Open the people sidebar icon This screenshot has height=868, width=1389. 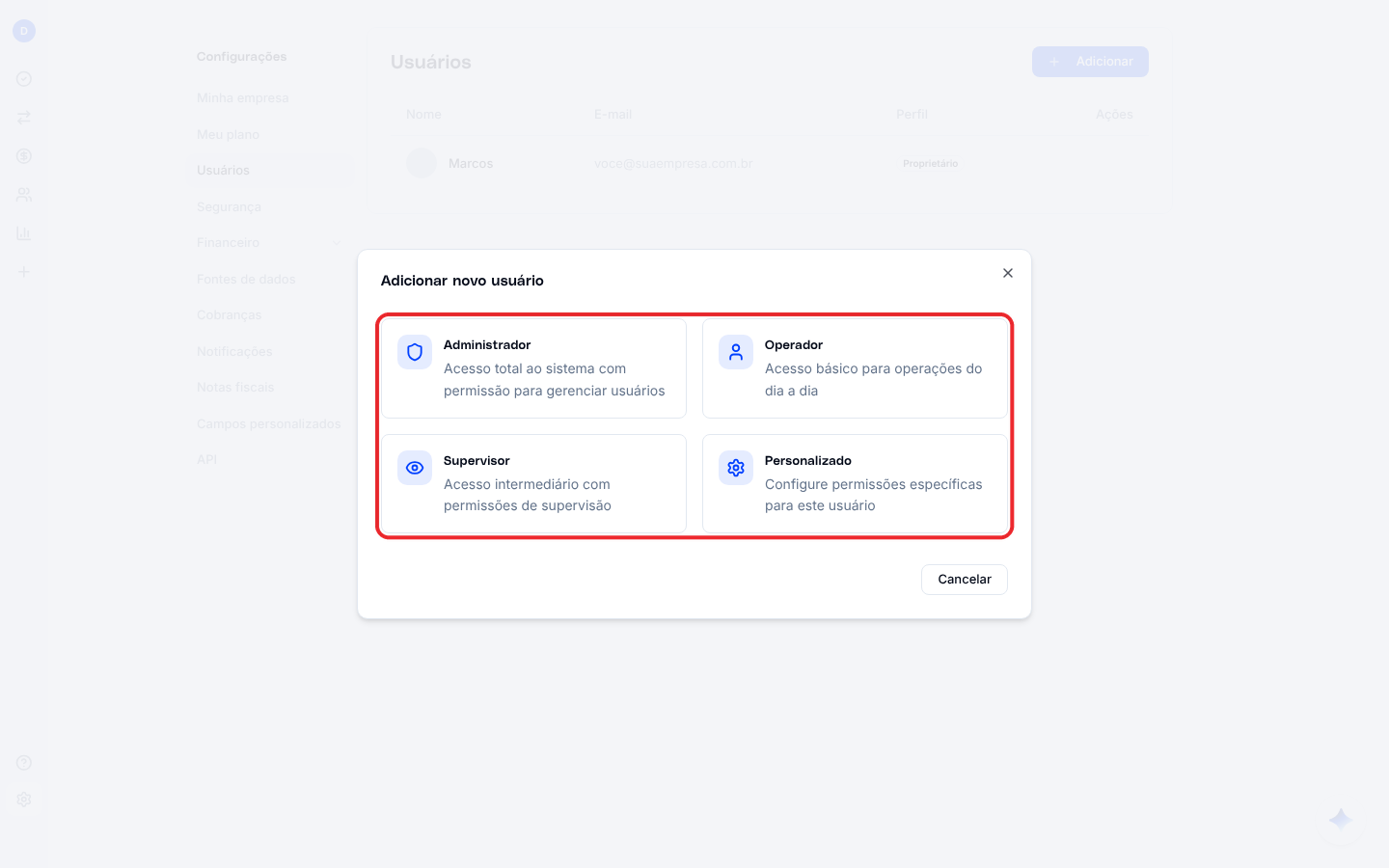click(x=24, y=195)
